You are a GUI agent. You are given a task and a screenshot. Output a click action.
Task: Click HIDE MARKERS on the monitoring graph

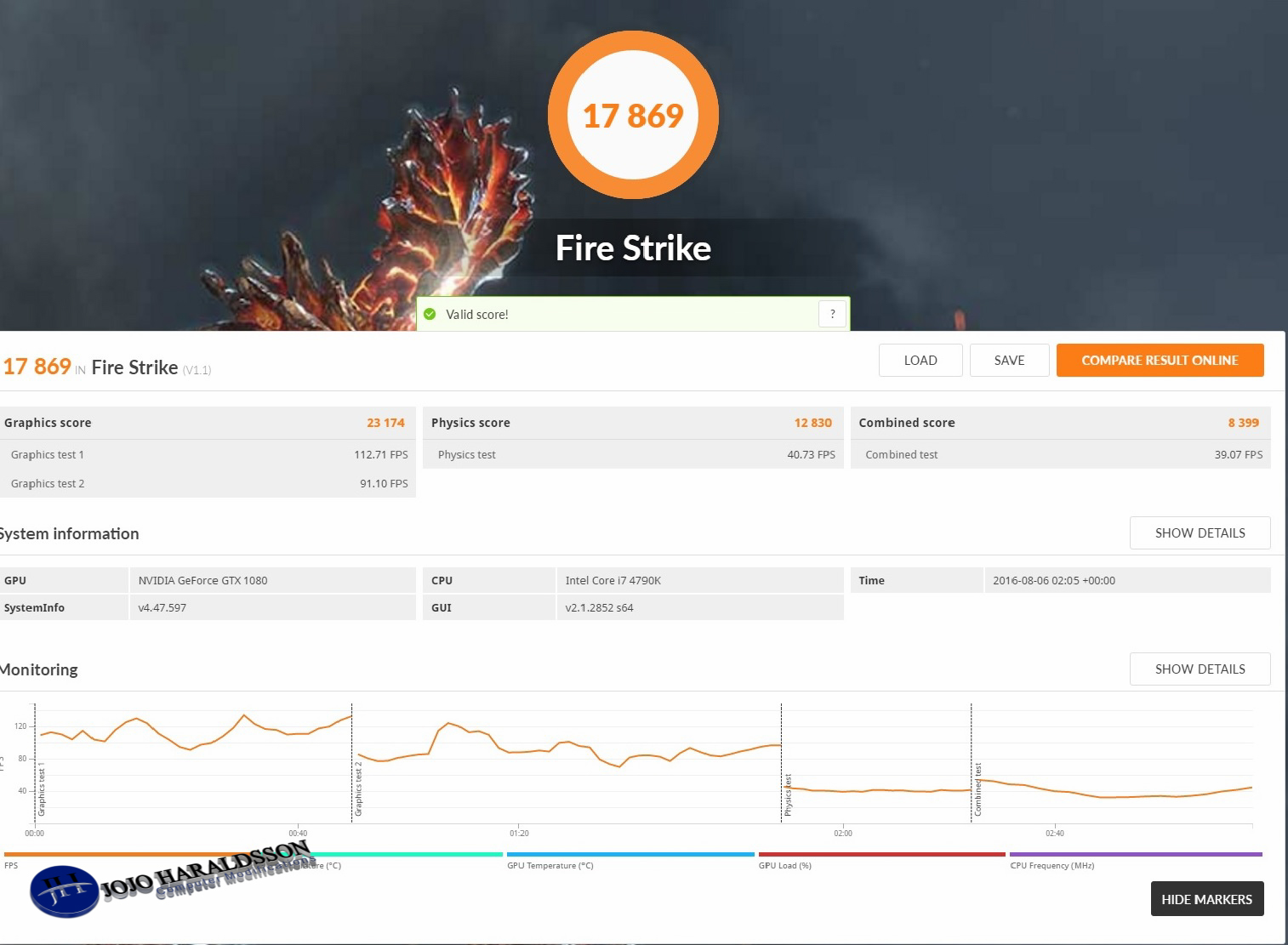(x=1206, y=898)
